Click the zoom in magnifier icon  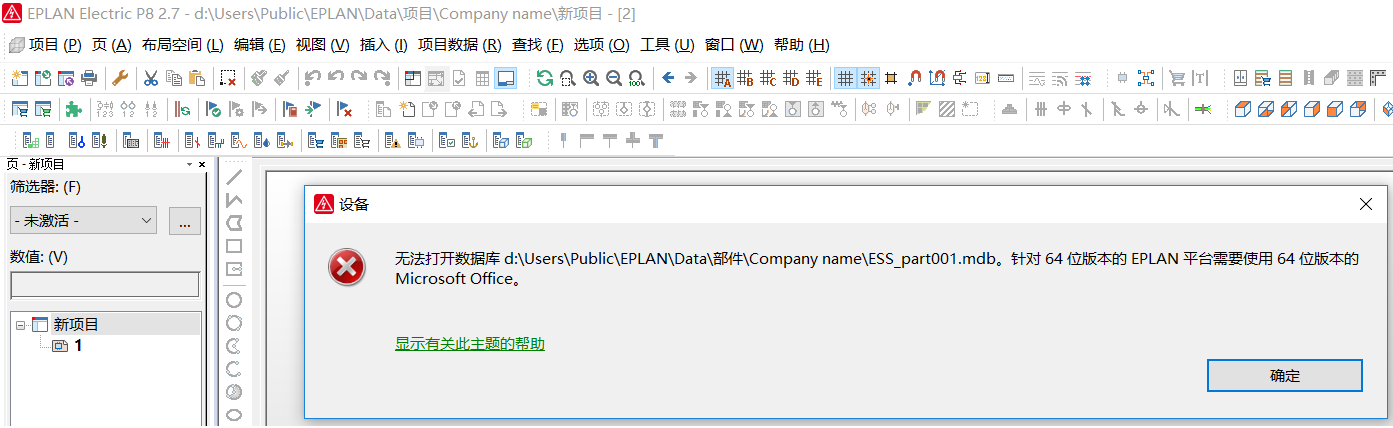tap(591, 78)
